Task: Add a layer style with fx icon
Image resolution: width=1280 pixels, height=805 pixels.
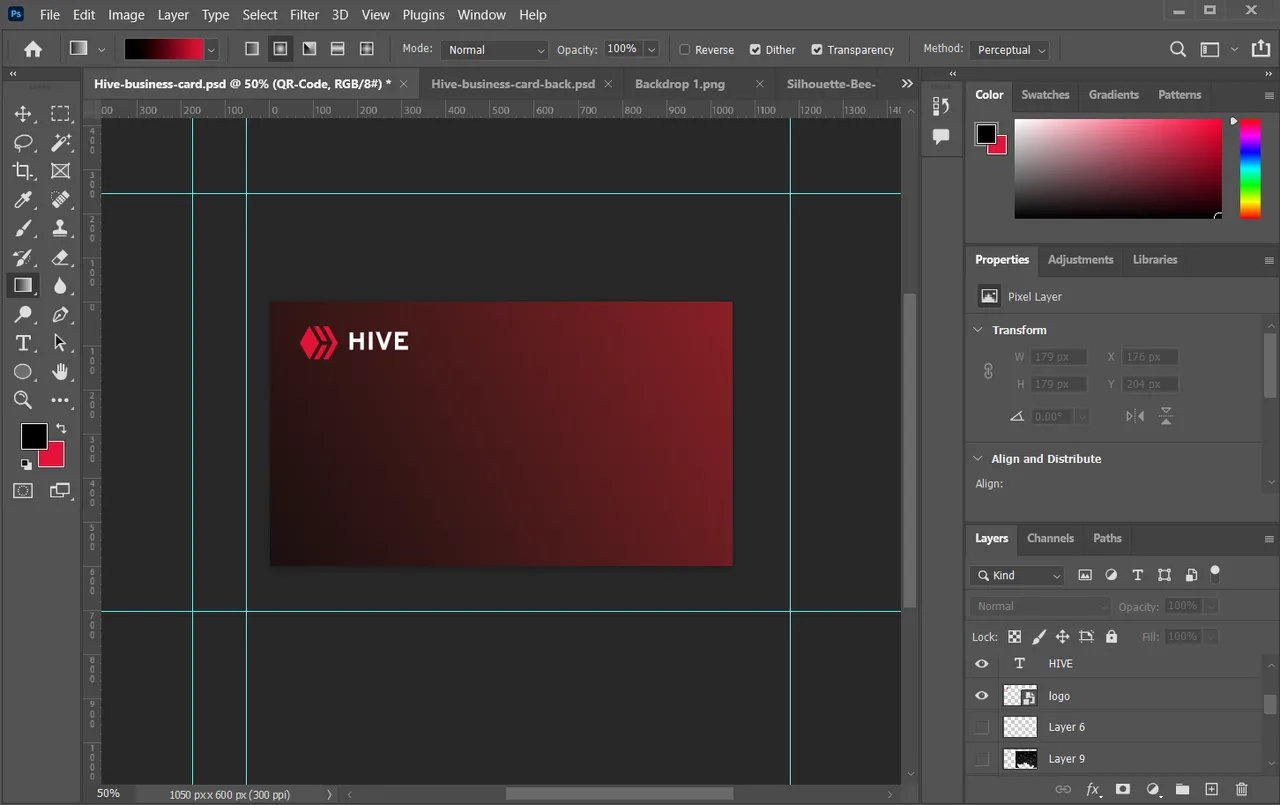Action: pyautogui.click(x=1093, y=789)
